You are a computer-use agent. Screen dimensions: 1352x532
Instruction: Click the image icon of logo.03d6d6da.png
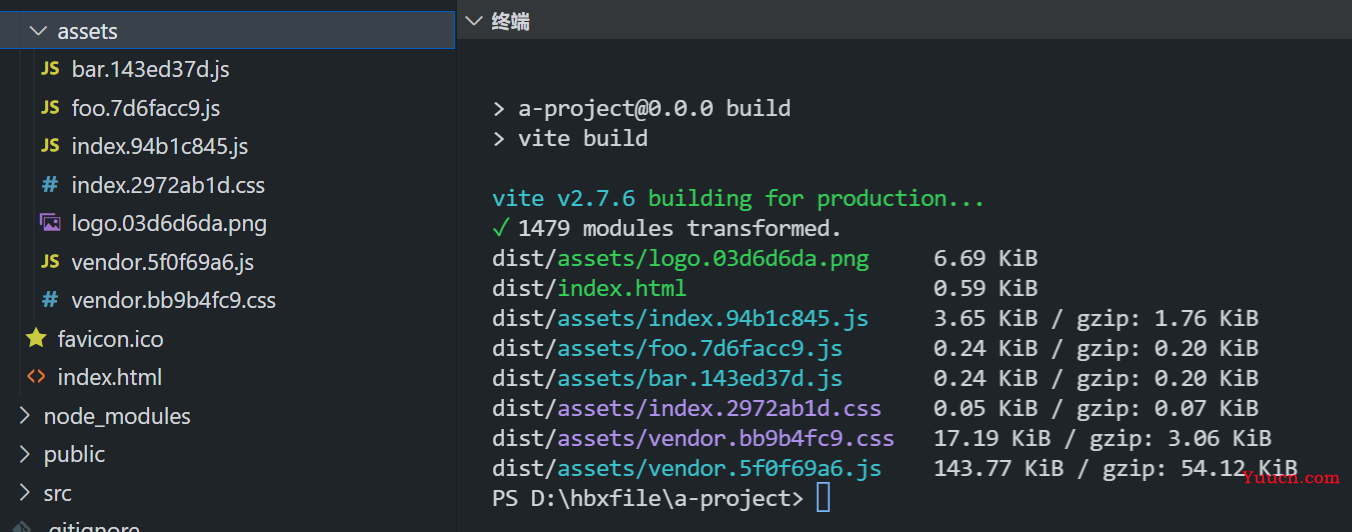[50, 223]
